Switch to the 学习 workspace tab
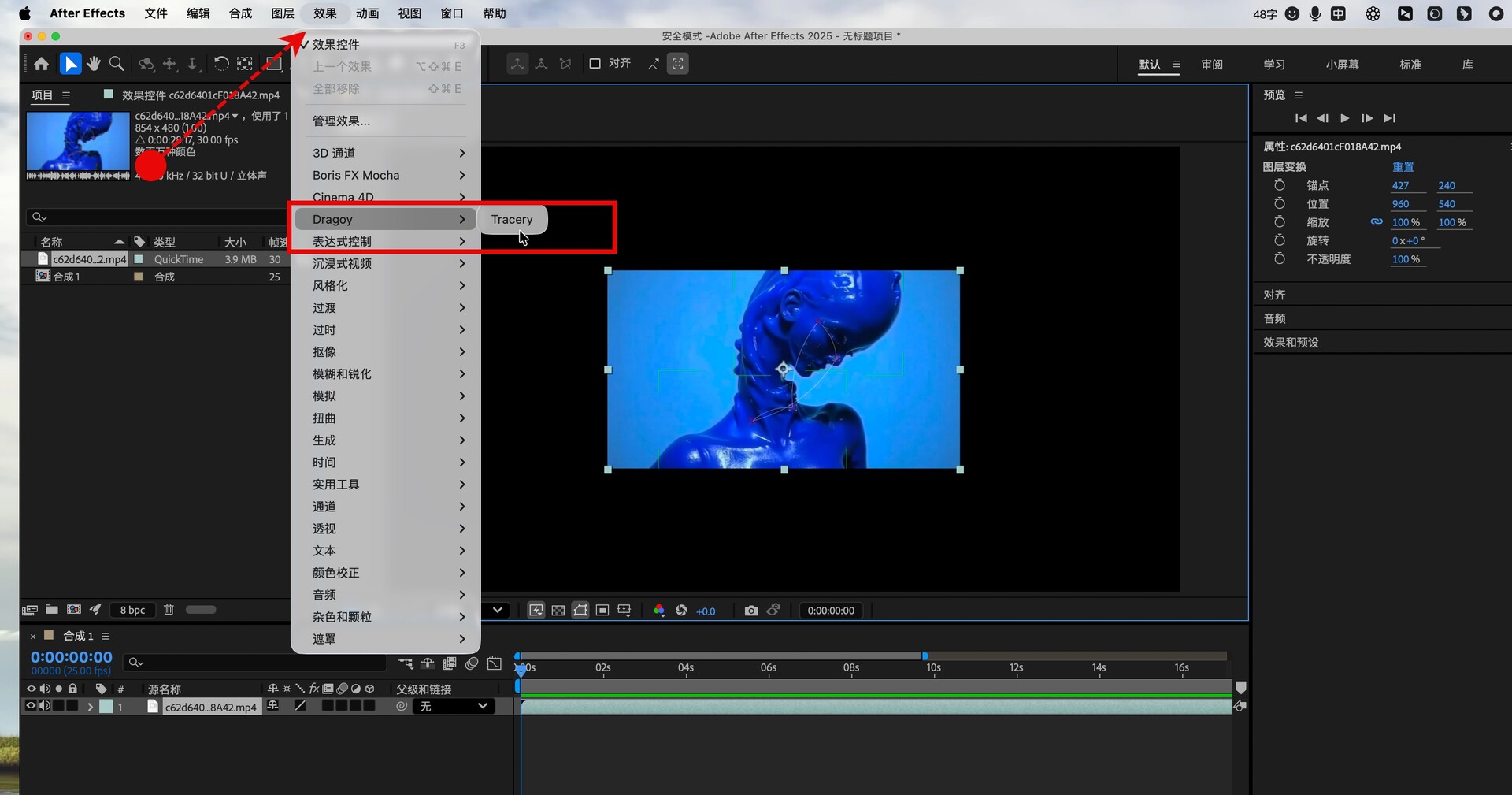Image resolution: width=1512 pixels, height=795 pixels. click(x=1273, y=65)
